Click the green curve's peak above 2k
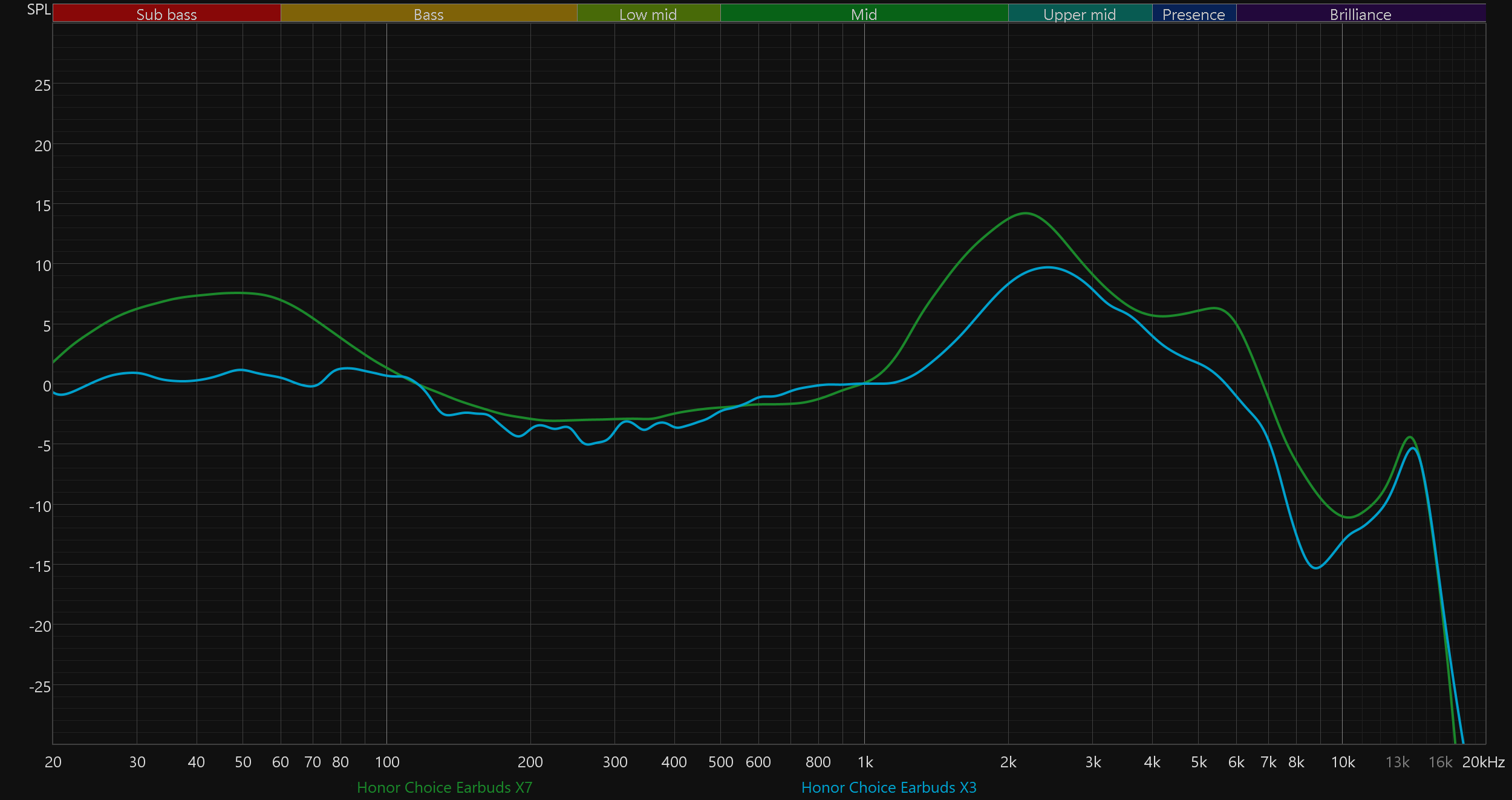Screen dimensions: 1512x800 1026,213
